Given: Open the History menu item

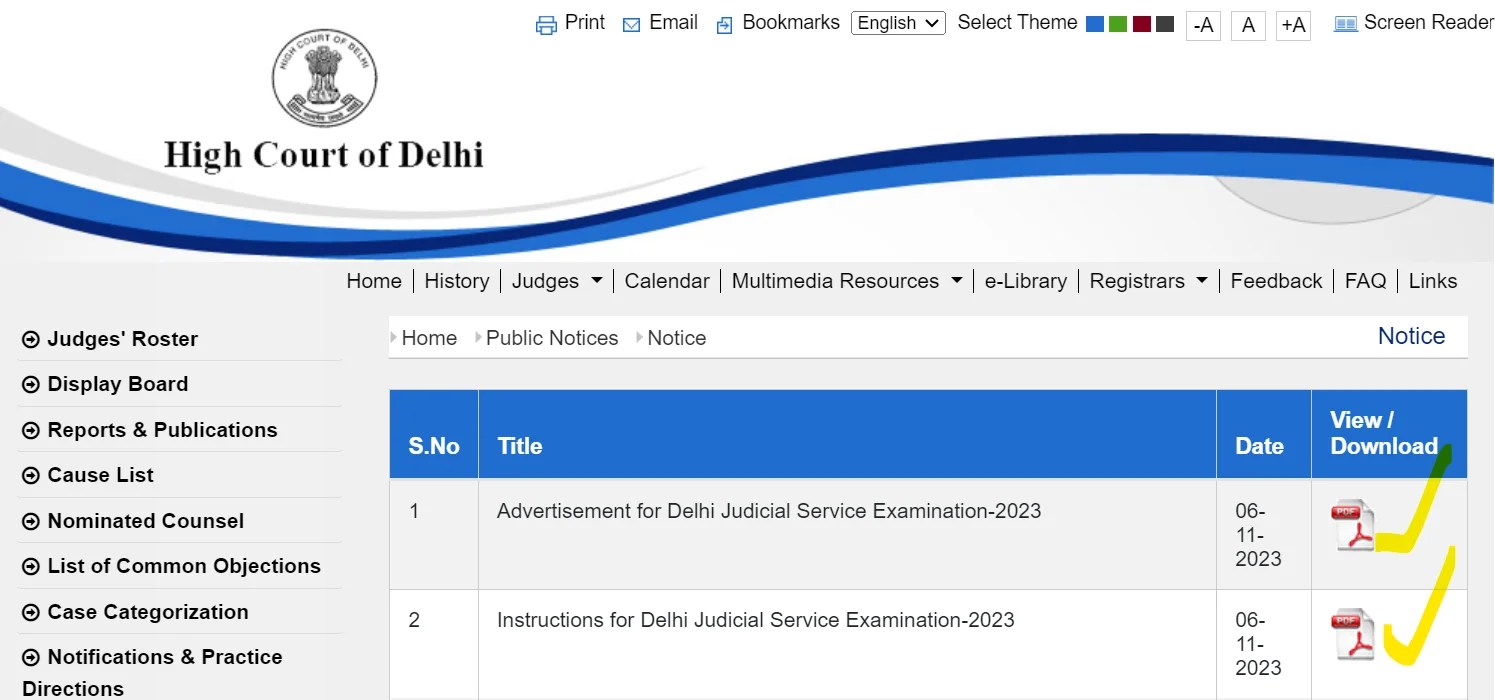Looking at the screenshot, I should click(x=457, y=281).
